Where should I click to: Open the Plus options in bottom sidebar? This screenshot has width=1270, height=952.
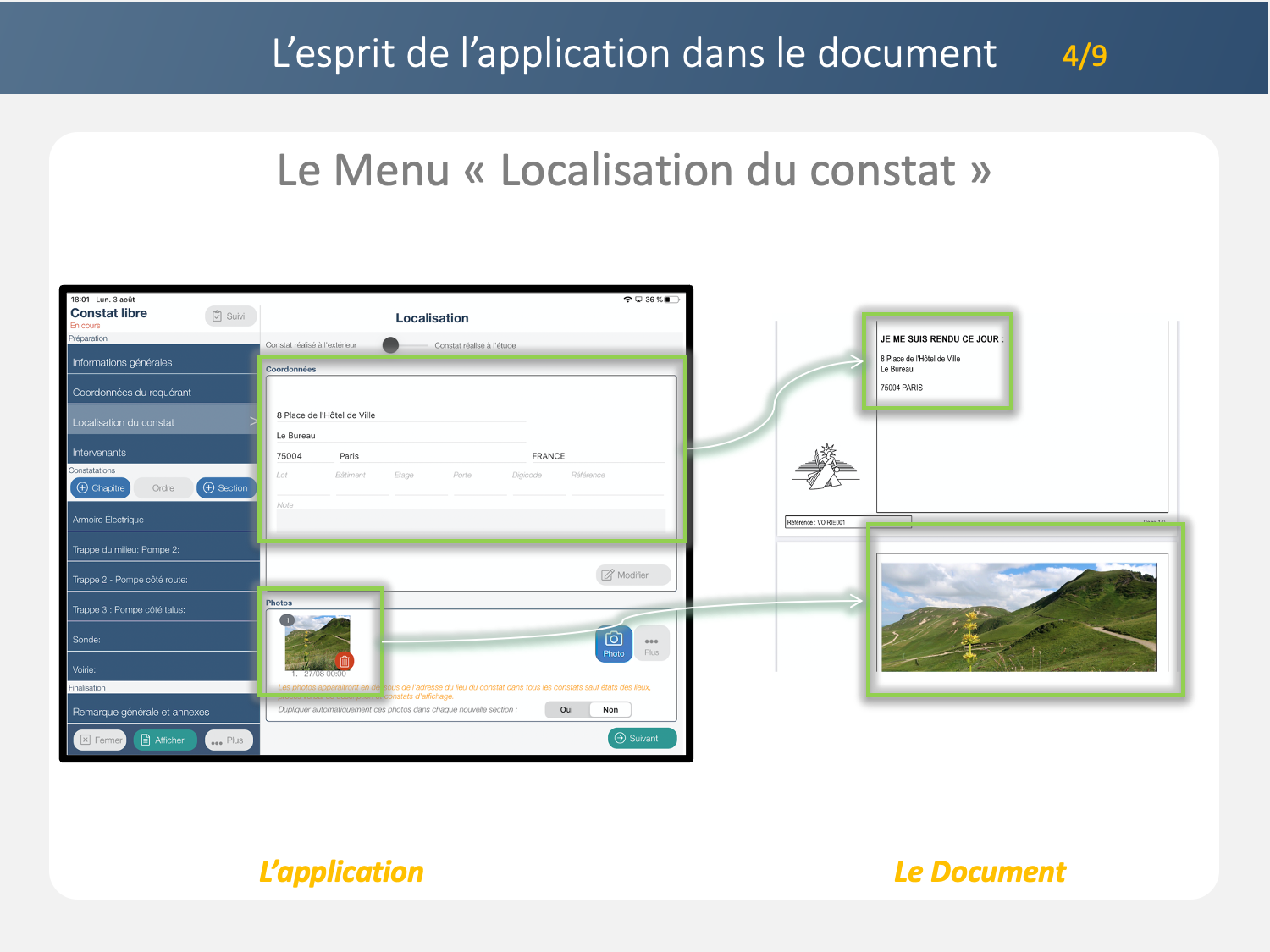click(229, 740)
